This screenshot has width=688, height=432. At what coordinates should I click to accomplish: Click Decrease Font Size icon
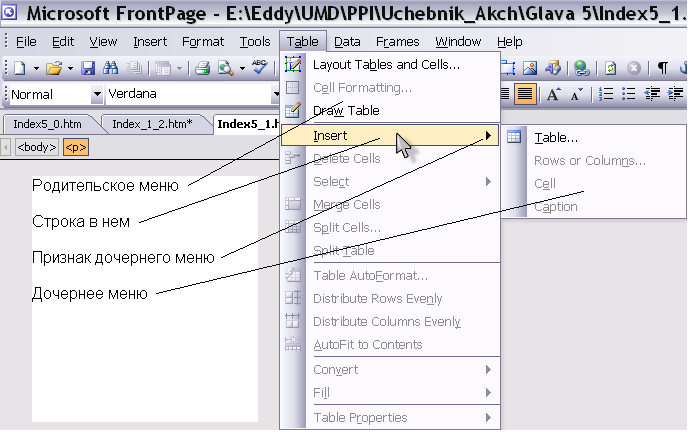point(577,94)
